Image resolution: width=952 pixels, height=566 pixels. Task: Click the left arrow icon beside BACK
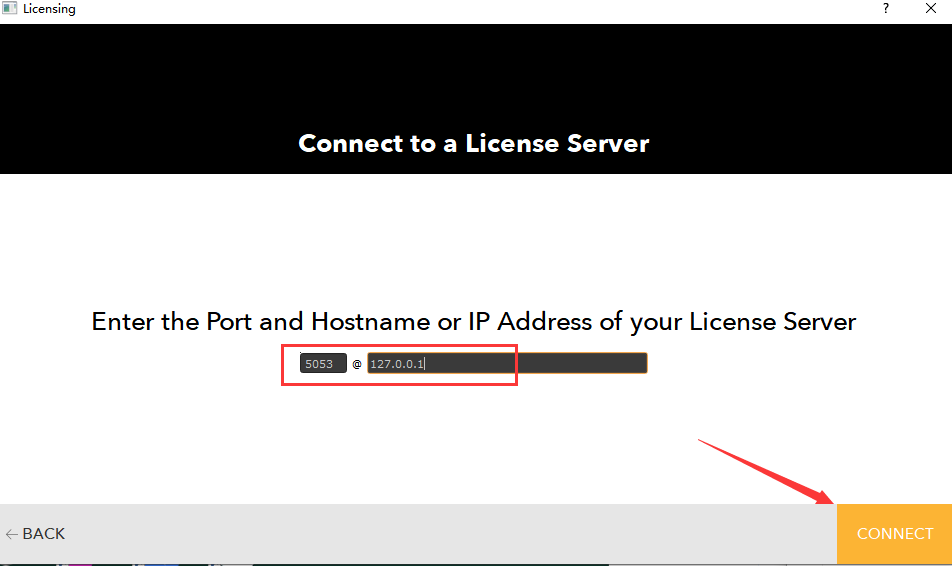coord(11,534)
